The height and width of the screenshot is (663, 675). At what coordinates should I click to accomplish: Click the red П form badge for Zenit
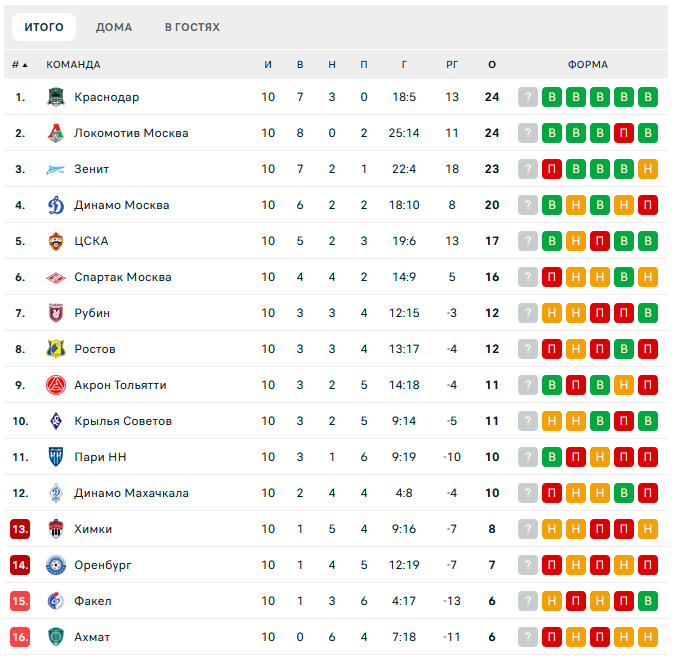point(552,169)
